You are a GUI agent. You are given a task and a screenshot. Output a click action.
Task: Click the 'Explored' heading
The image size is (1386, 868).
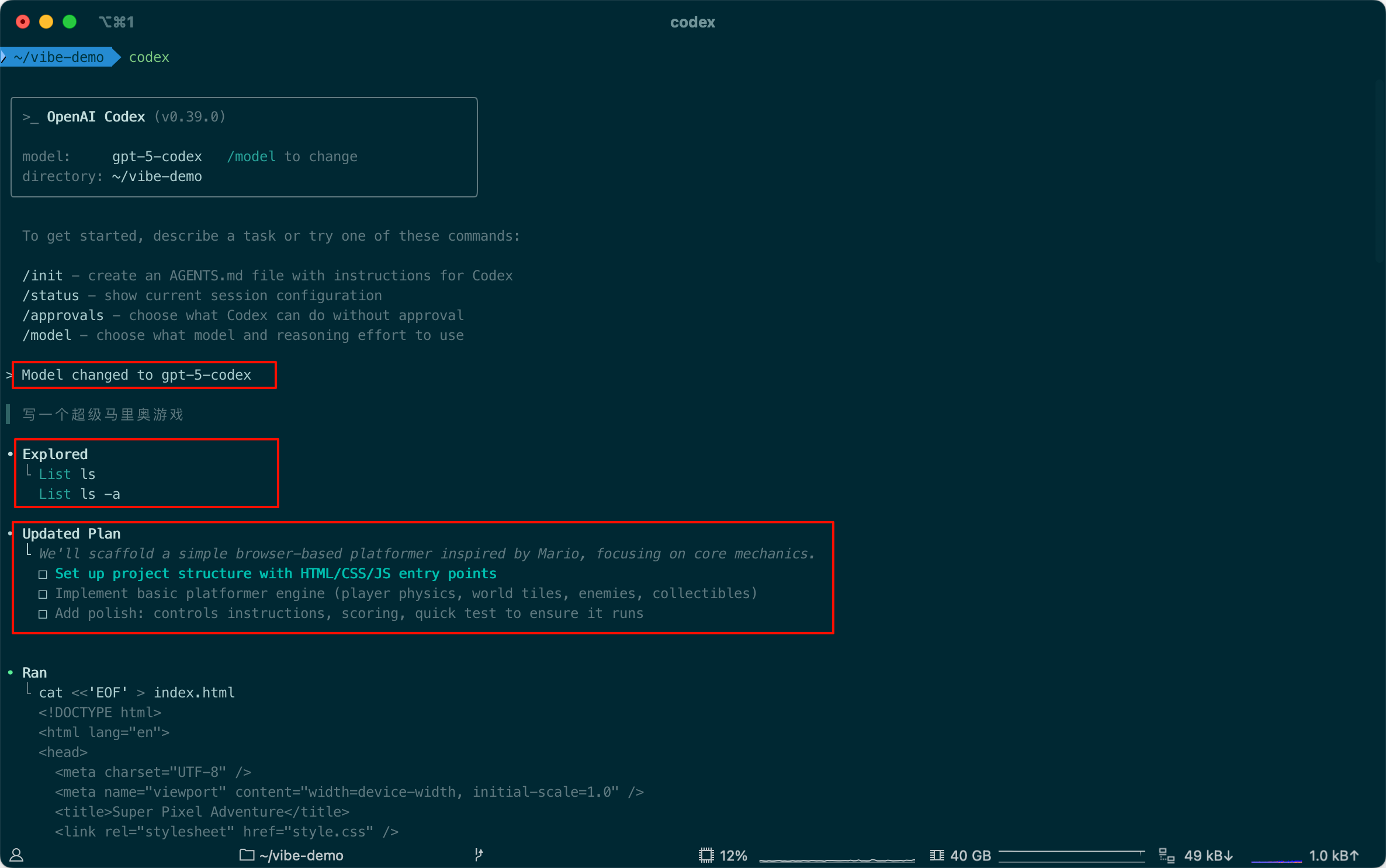tap(55, 454)
